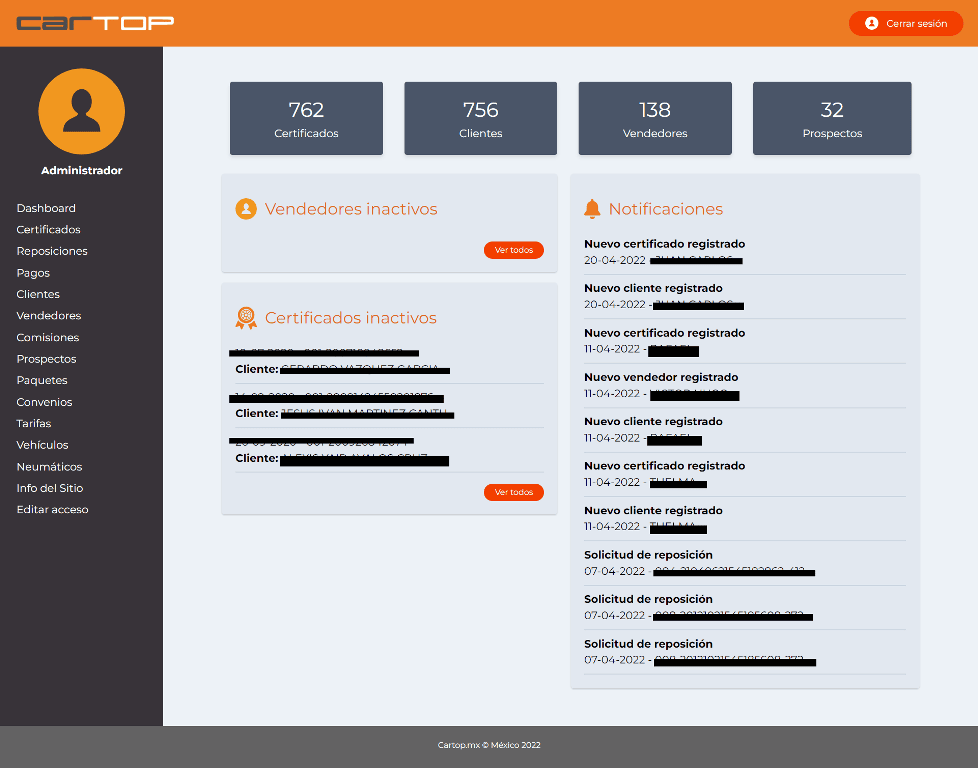Click the Administrador profile avatar icon
The height and width of the screenshot is (768, 978).
[81, 111]
